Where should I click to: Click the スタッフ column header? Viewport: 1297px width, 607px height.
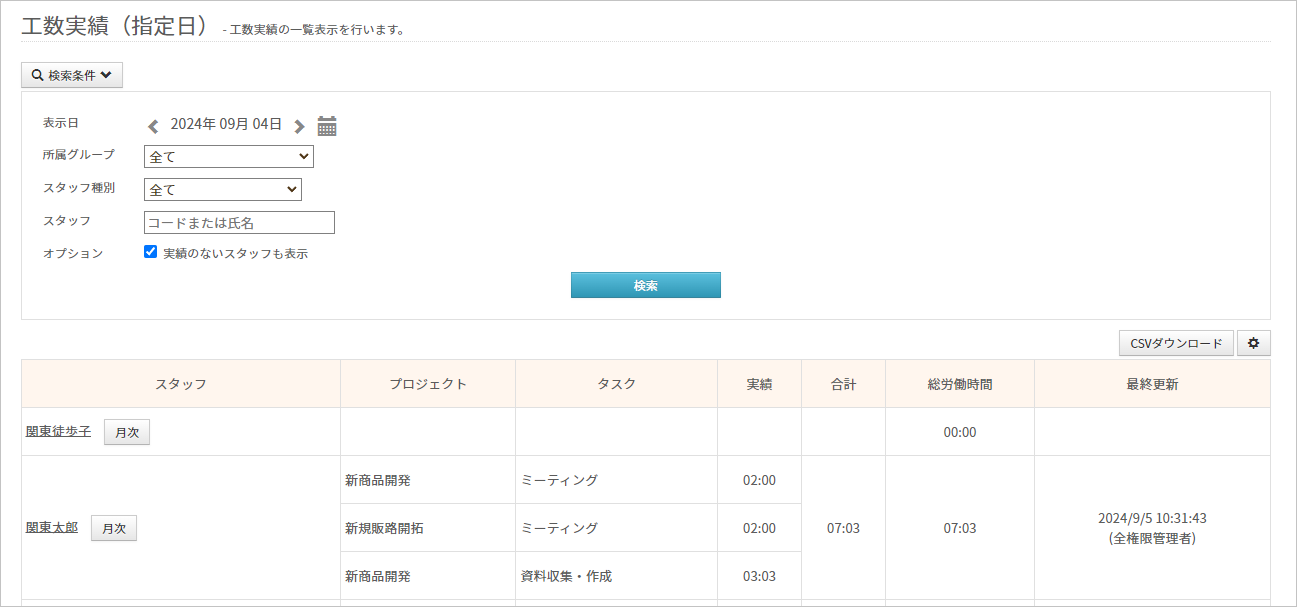point(181,384)
